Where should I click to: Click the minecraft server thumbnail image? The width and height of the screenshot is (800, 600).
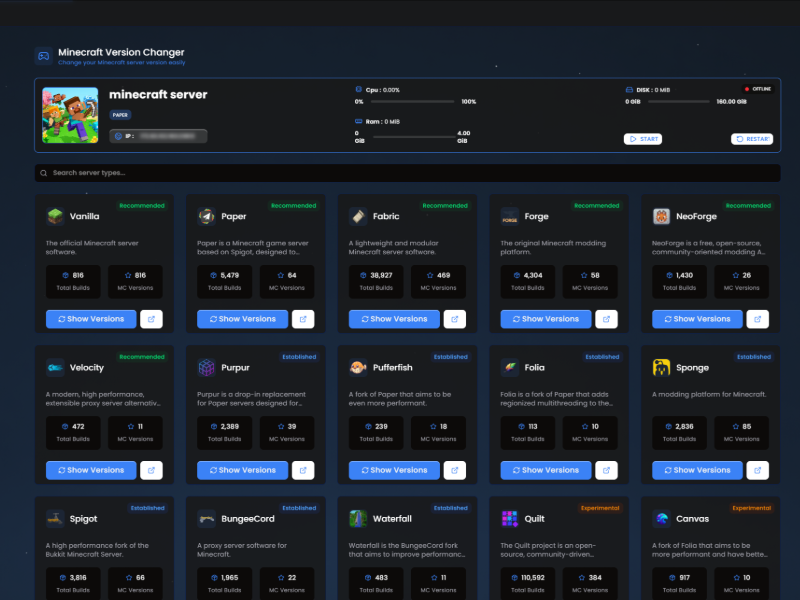[70, 115]
